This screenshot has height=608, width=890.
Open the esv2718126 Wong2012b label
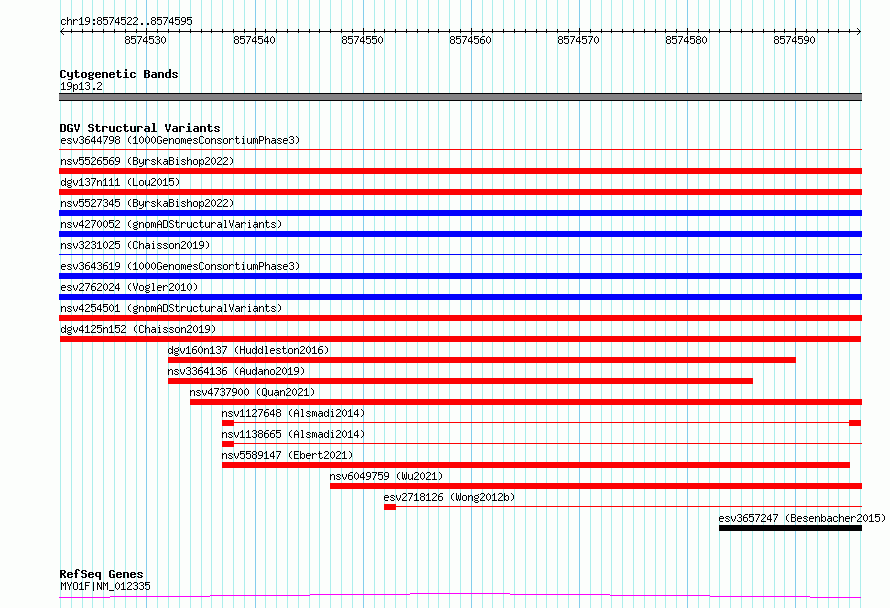coord(449,497)
